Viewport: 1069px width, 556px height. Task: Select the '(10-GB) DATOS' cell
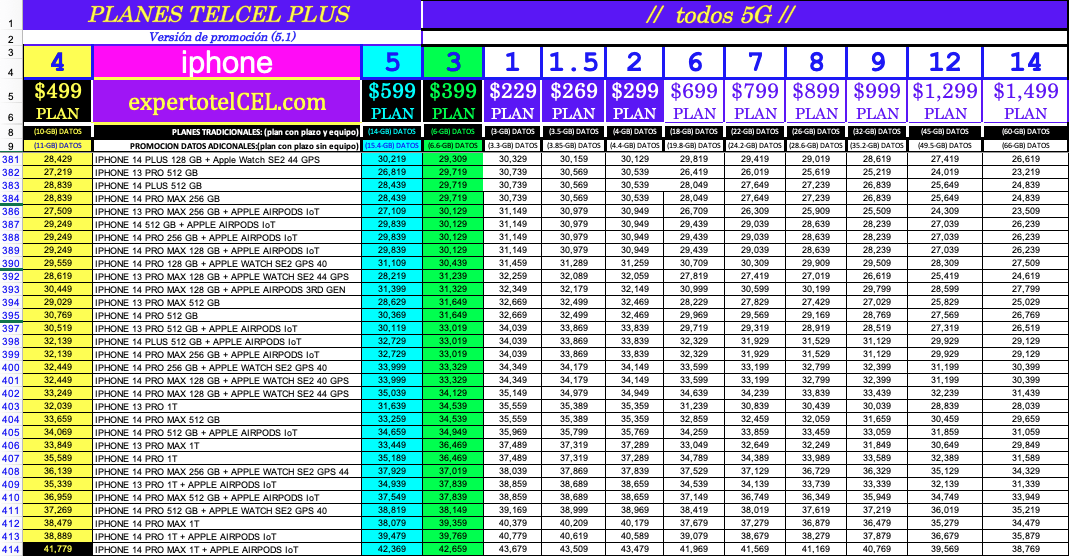57,132
